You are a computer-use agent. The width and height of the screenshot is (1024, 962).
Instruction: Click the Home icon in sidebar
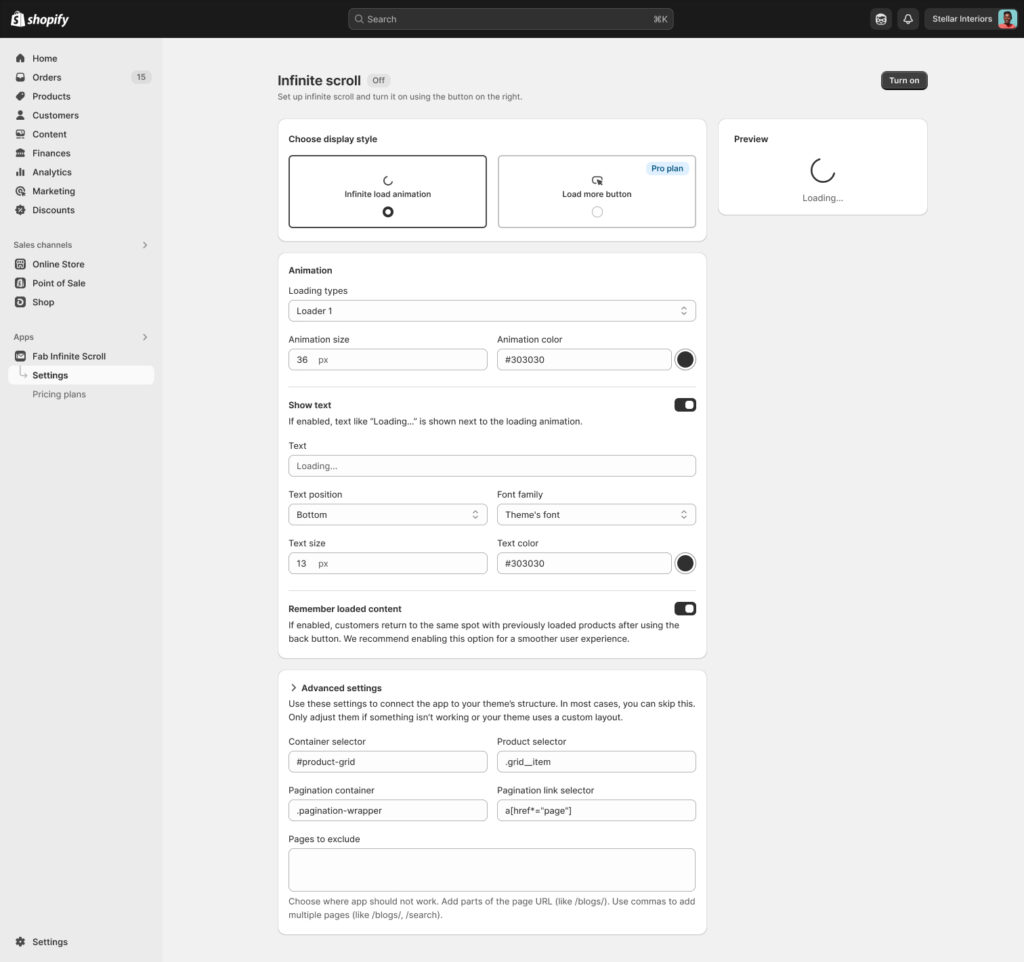[20, 58]
